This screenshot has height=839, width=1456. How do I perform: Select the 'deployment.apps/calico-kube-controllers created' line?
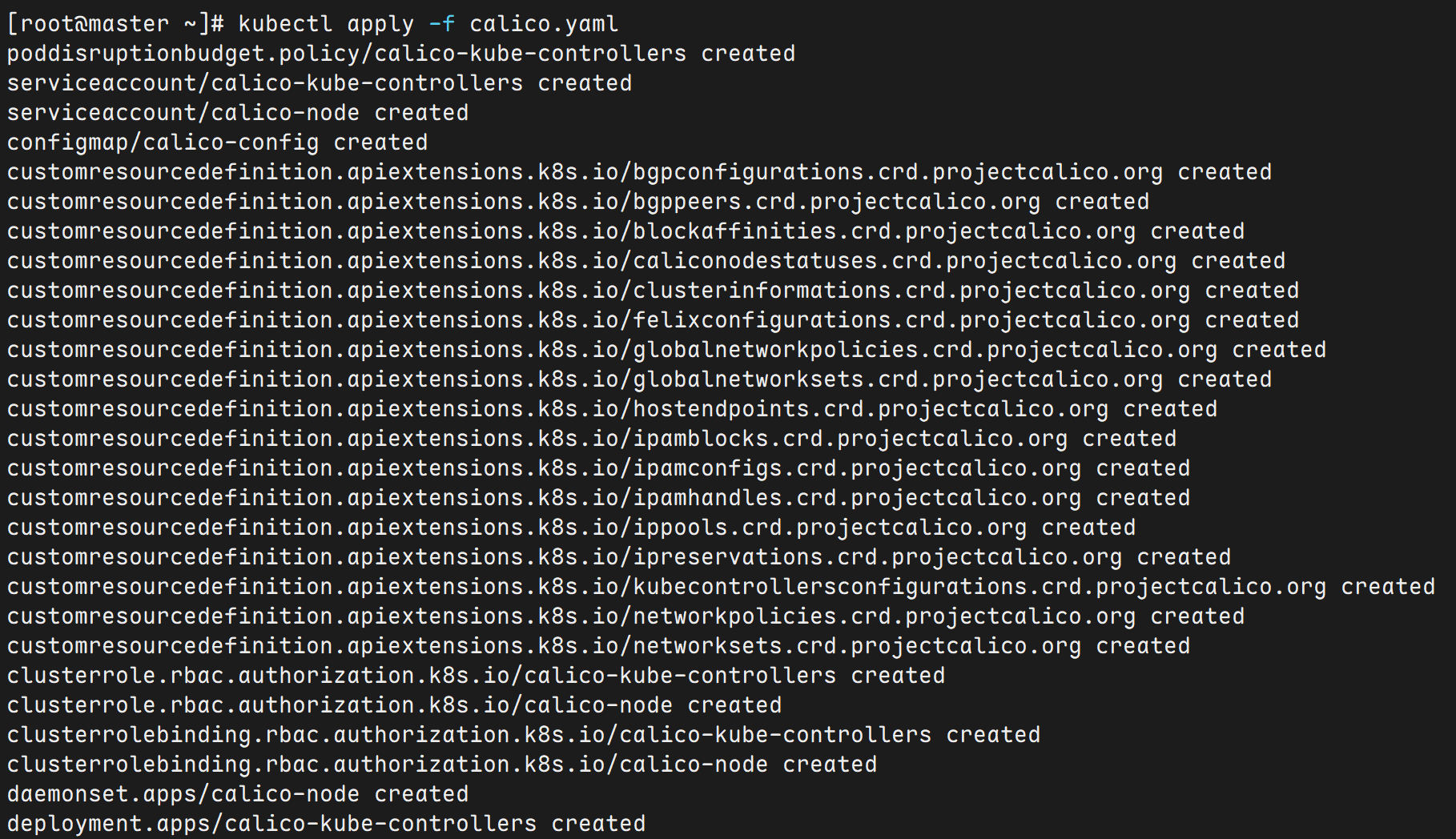tap(326, 824)
